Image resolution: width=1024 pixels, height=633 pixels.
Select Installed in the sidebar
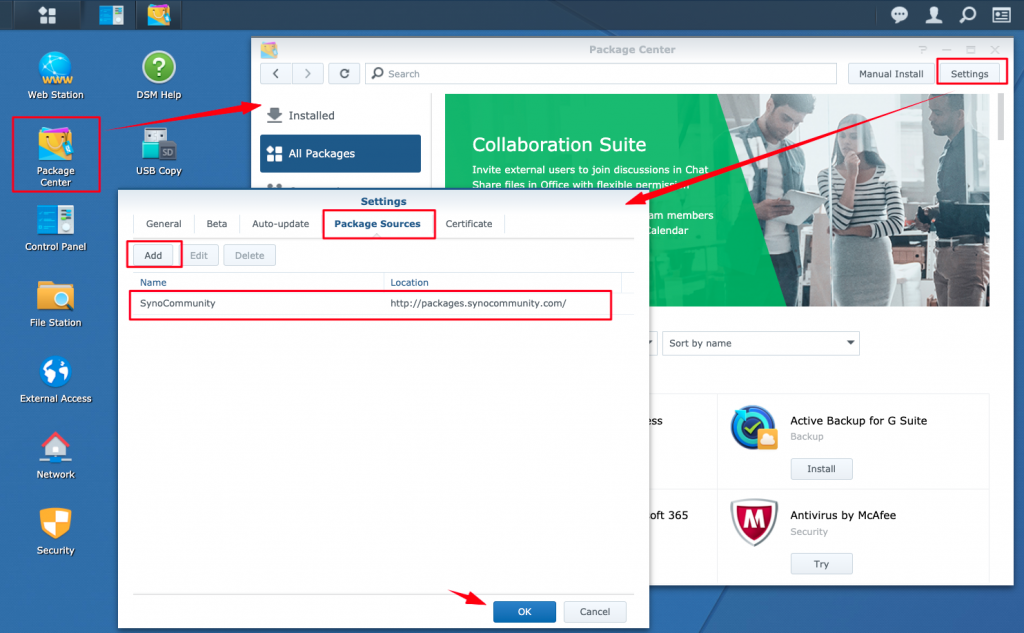coord(340,116)
